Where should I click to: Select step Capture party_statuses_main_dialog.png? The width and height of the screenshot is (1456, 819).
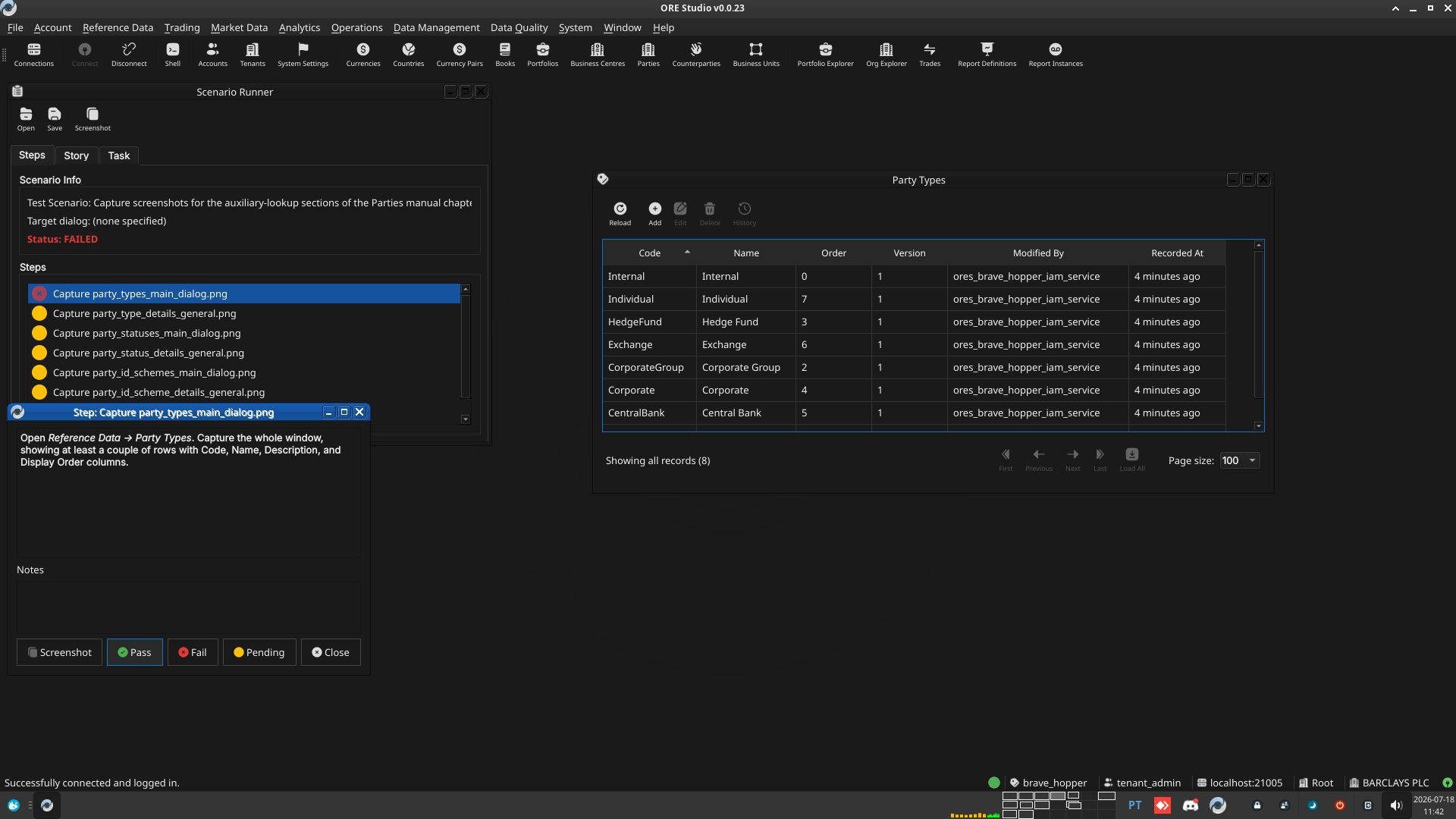(244, 333)
